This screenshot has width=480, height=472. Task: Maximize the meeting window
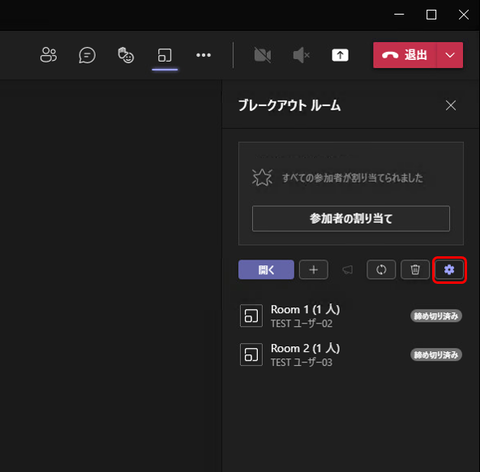click(431, 15)
